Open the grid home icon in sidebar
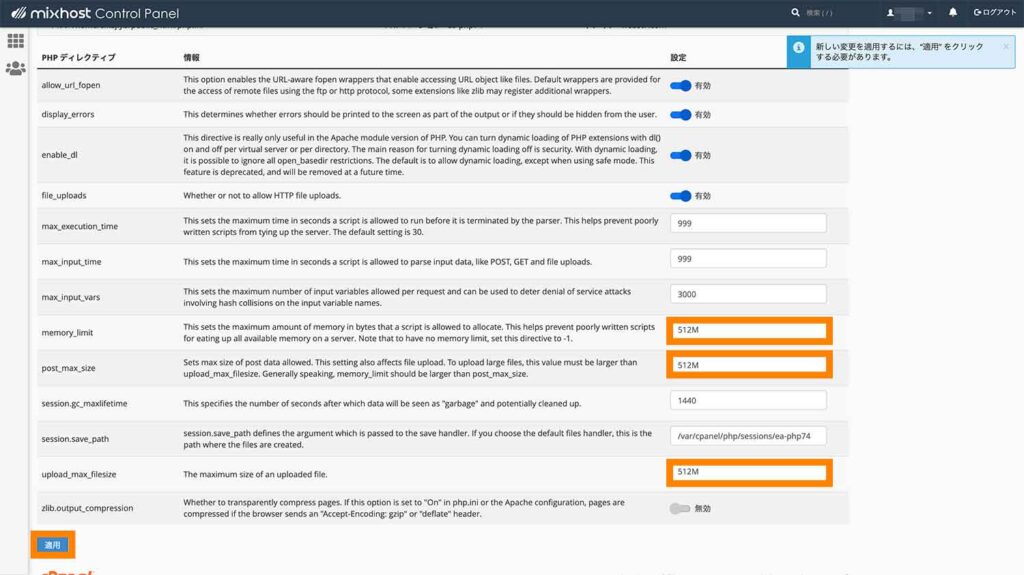 coord(15,41)
